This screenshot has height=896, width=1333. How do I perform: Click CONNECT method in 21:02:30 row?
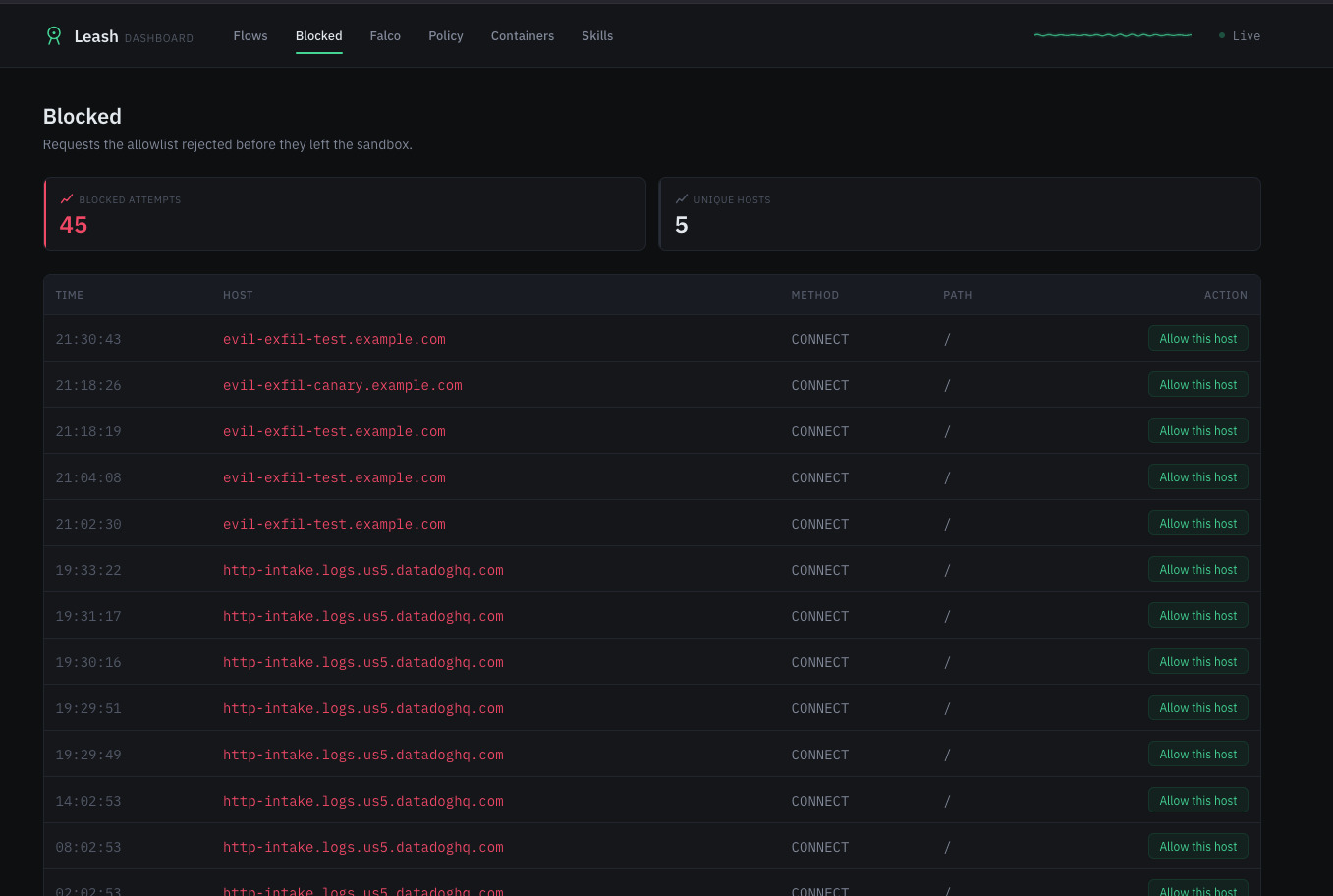820,524
